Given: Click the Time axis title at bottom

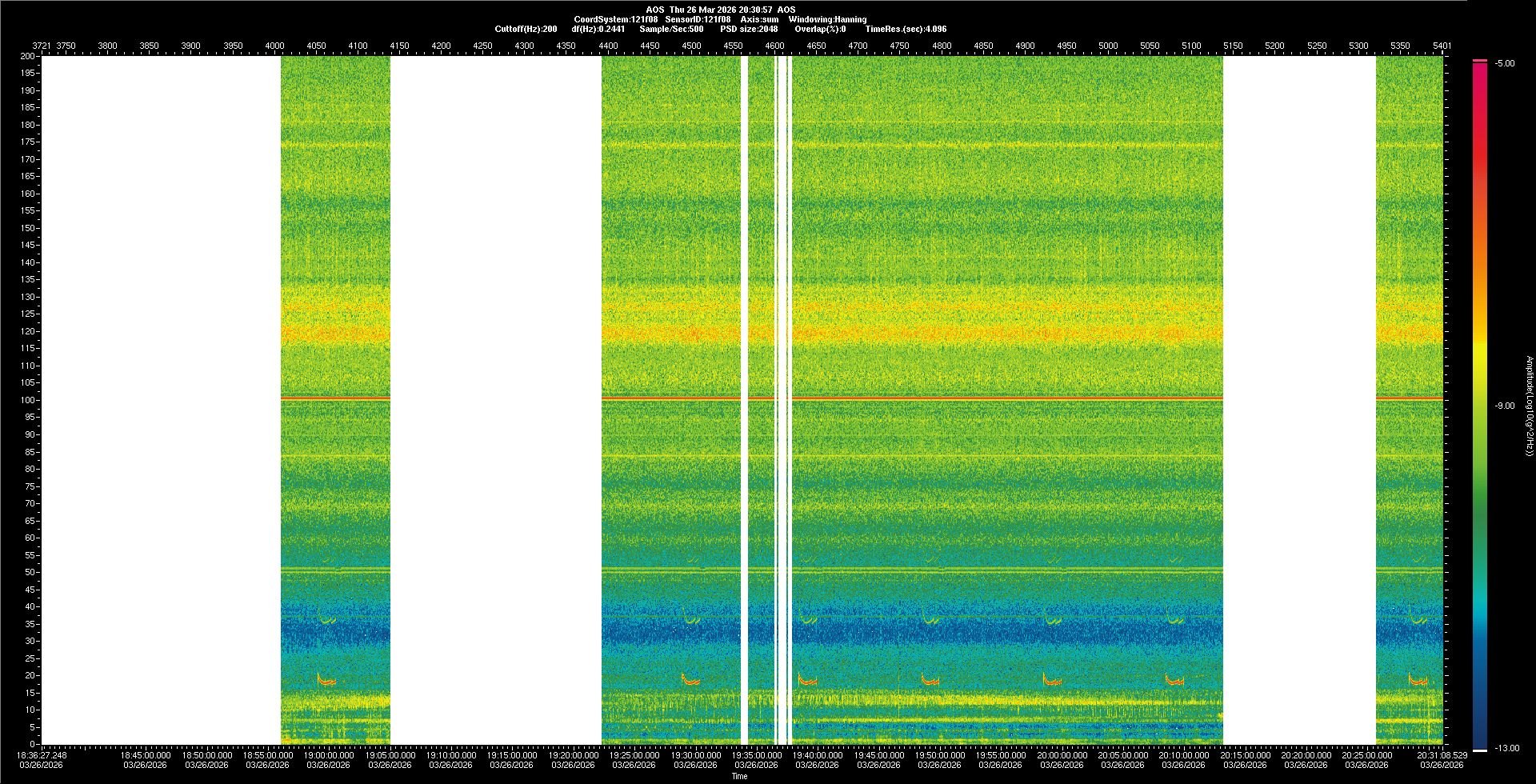Looking at the screenshot, I should click(739, 776).
